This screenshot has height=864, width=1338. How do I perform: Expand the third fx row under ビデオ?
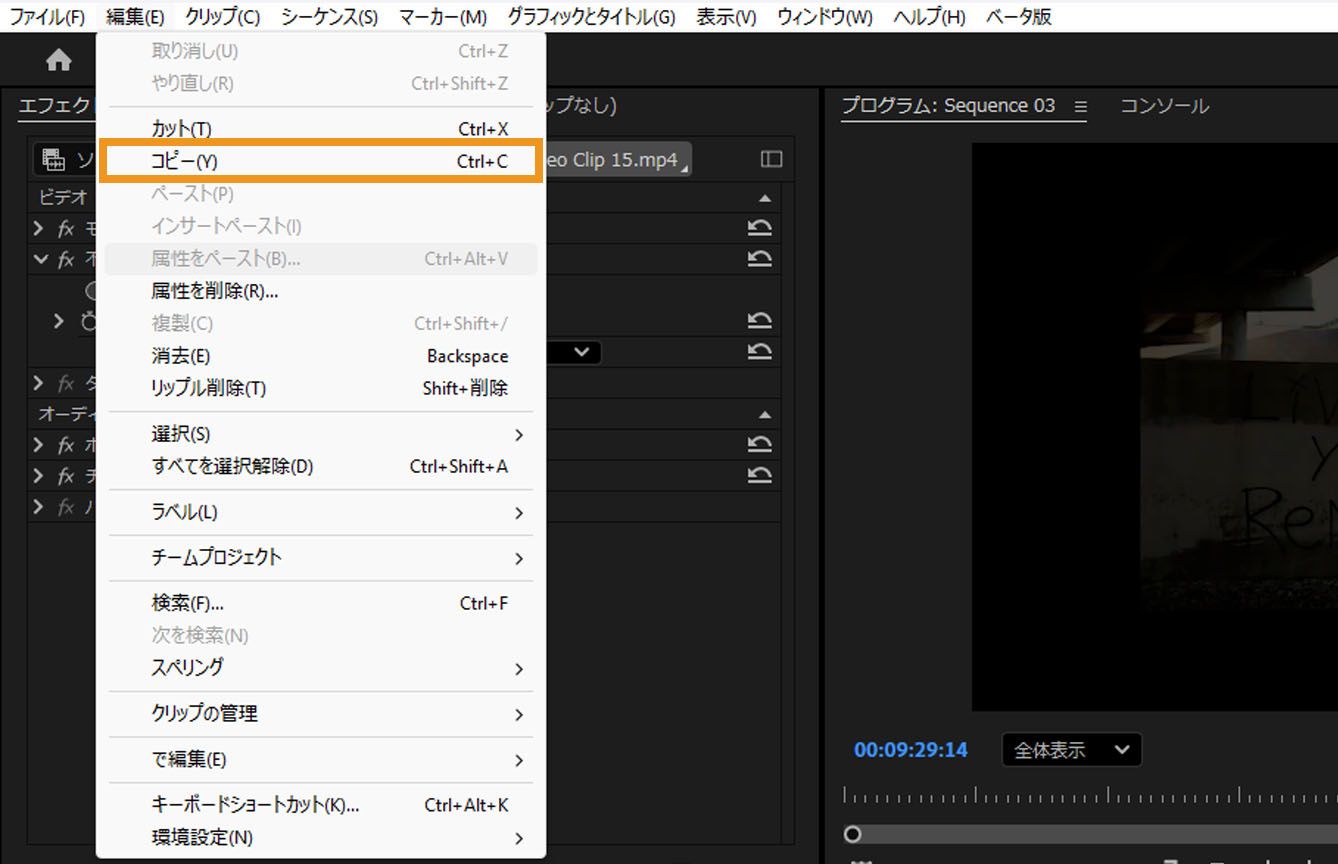pos(39,383)
